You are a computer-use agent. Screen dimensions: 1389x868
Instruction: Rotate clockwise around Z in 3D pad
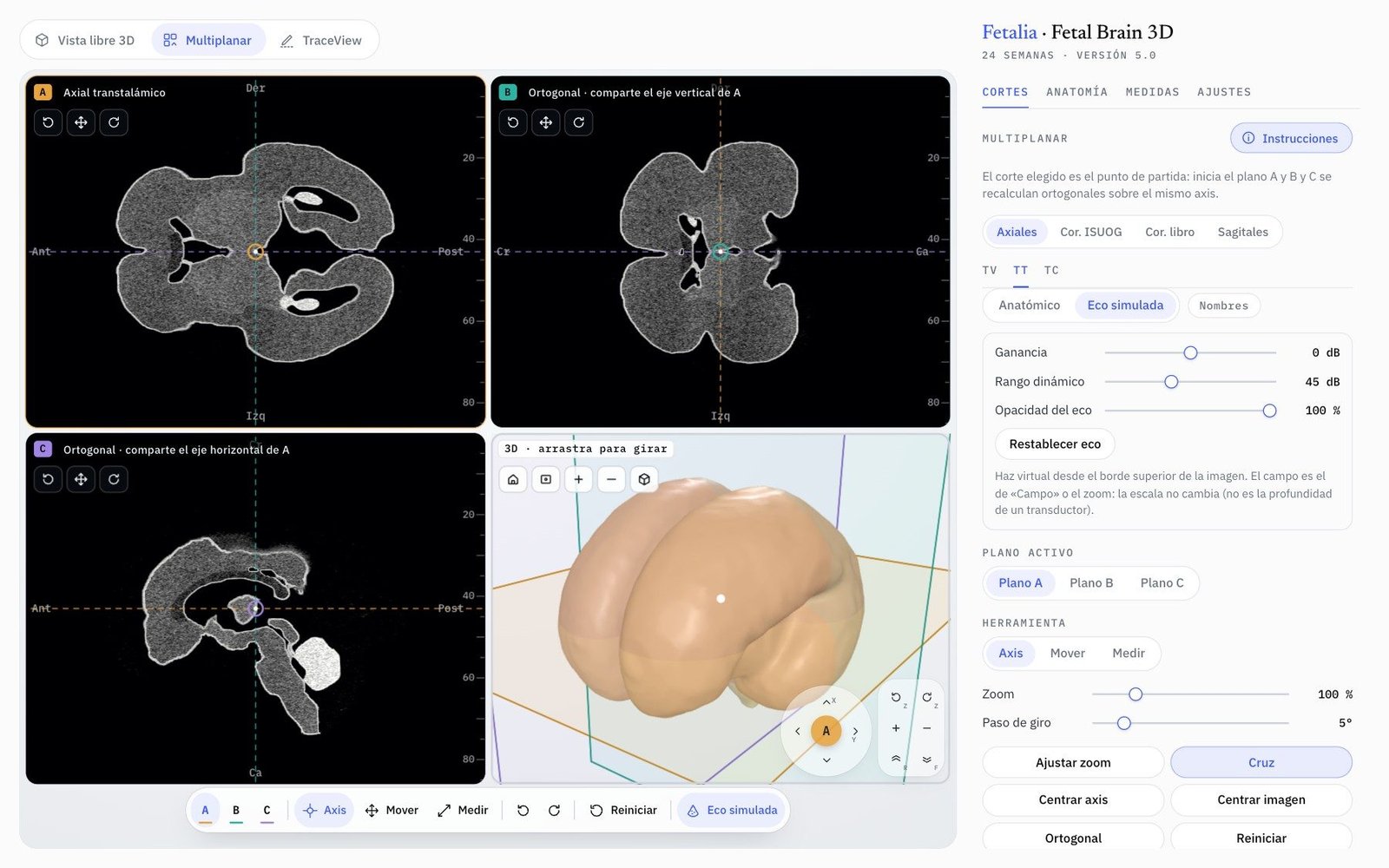(927, 697)
